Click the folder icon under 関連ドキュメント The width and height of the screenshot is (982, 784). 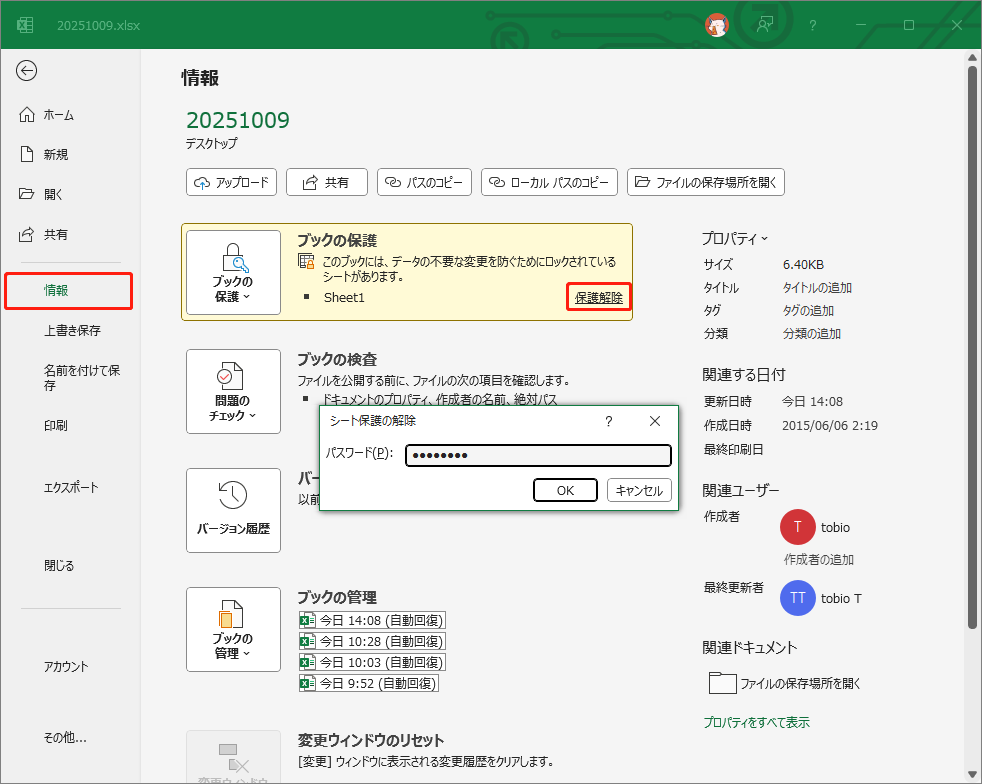[722, 683]
